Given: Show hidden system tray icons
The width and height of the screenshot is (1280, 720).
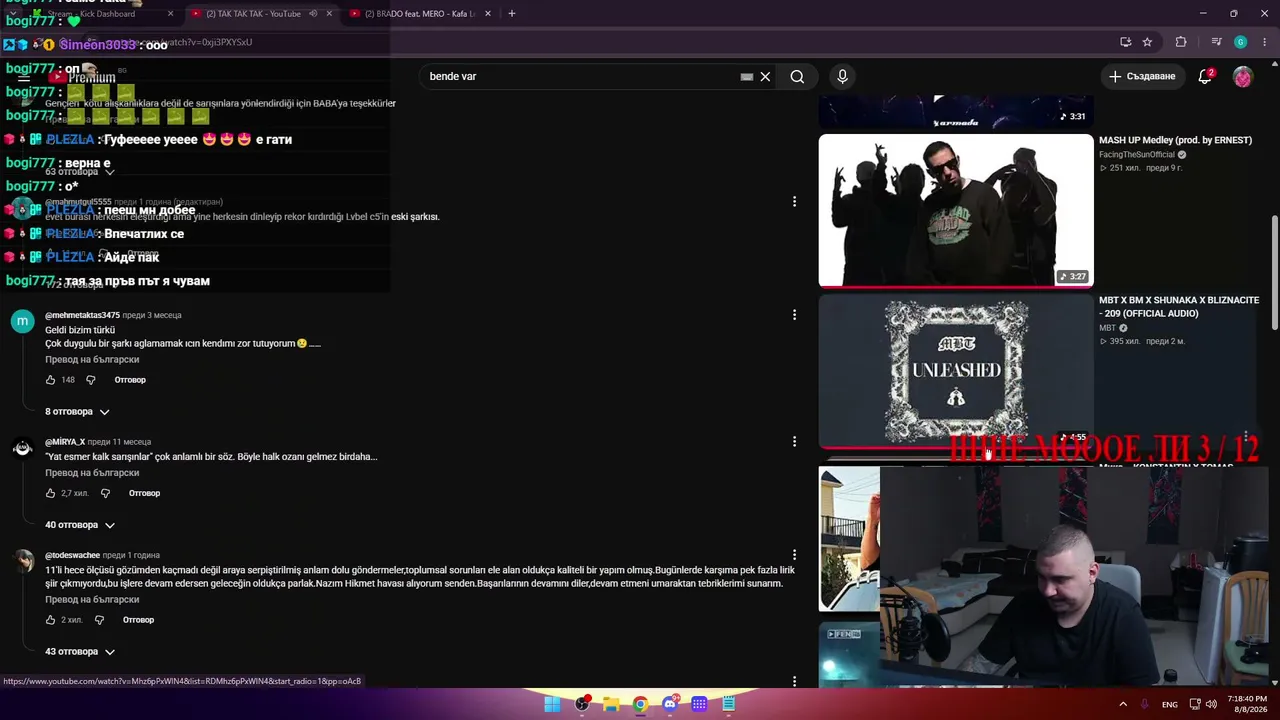Looking at the screenshot, I should pyautogui.click(x=1122, y=704).
